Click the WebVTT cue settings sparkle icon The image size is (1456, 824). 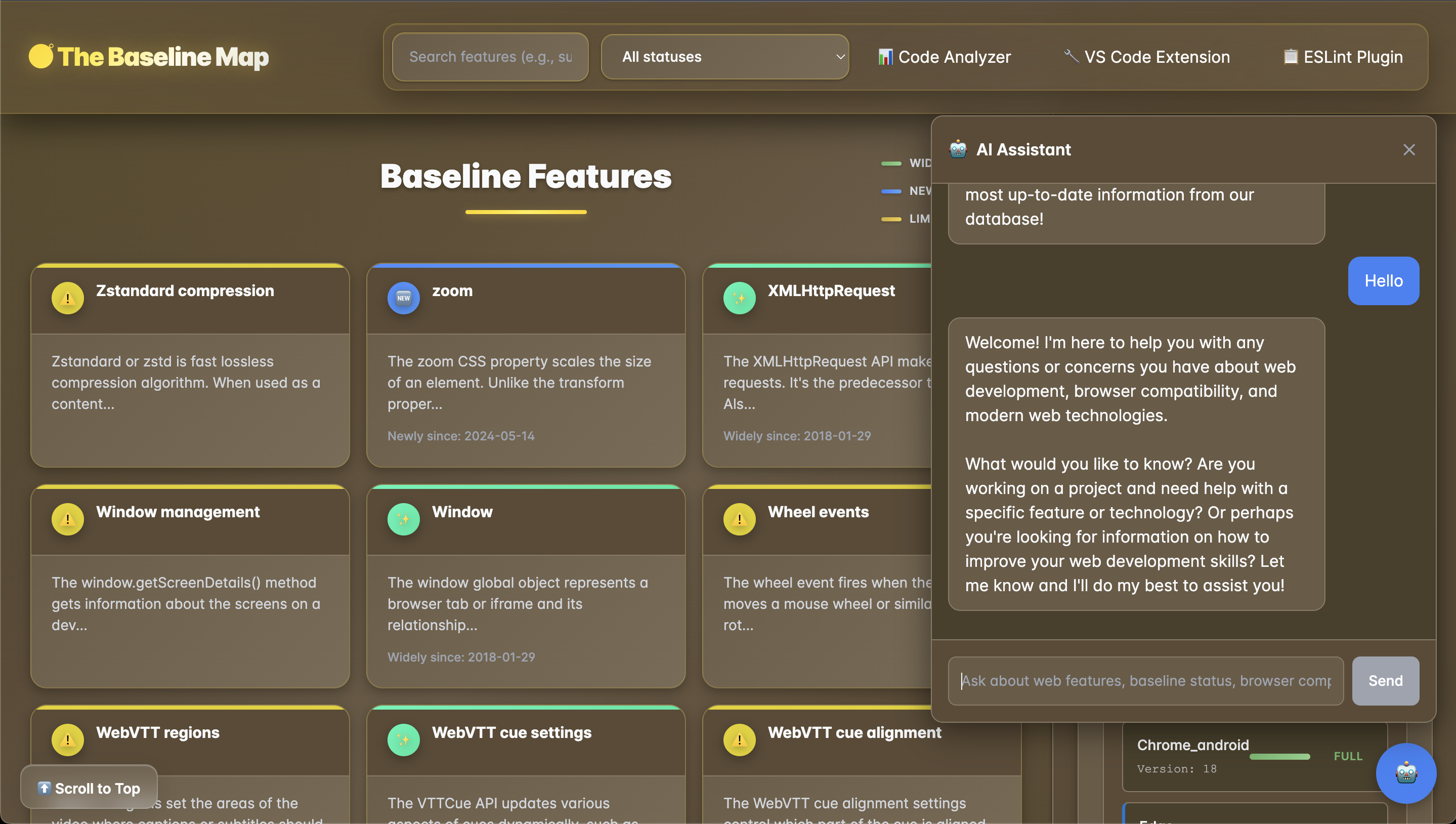pyautogui.click(x=403, y=739)
